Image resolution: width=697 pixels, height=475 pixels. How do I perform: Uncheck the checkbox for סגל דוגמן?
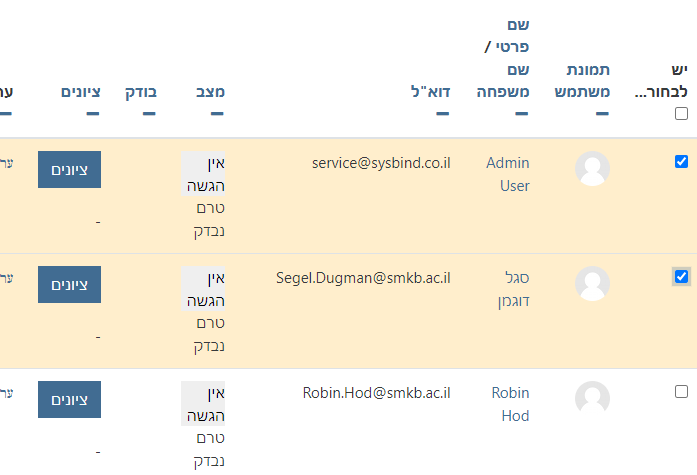point(681,276)
